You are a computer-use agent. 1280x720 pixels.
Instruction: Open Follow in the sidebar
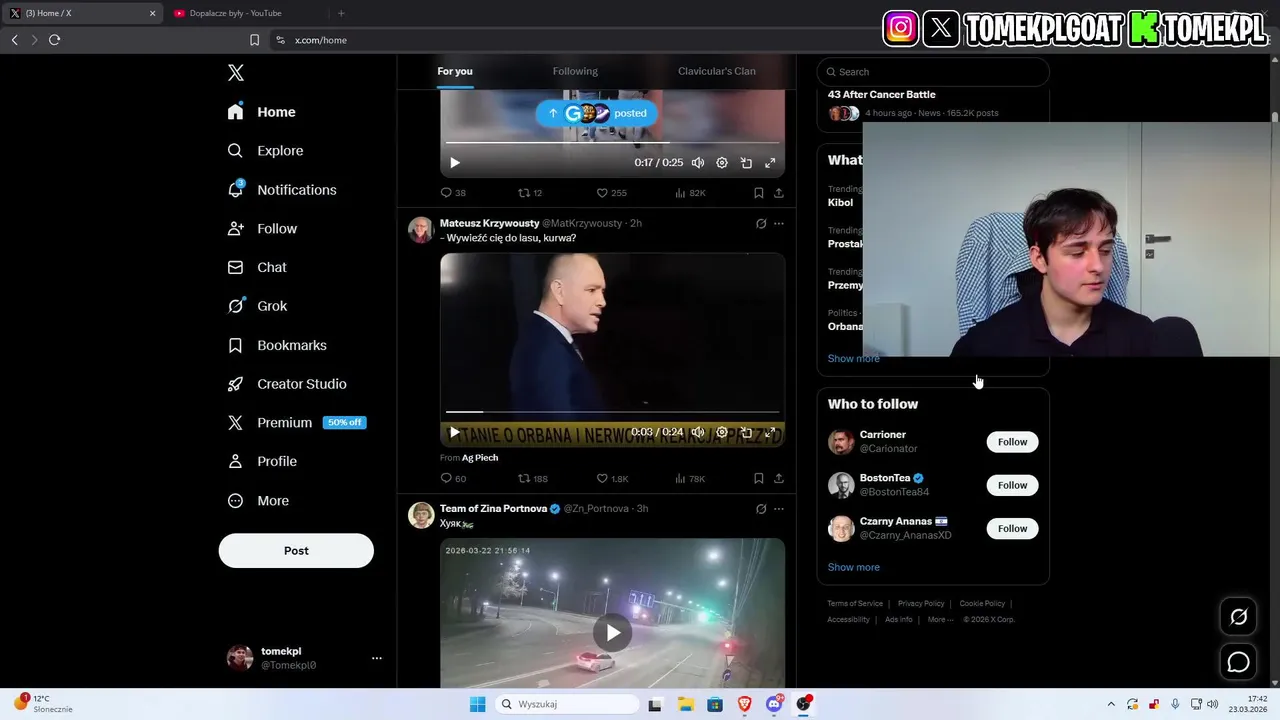coord(263,229)
